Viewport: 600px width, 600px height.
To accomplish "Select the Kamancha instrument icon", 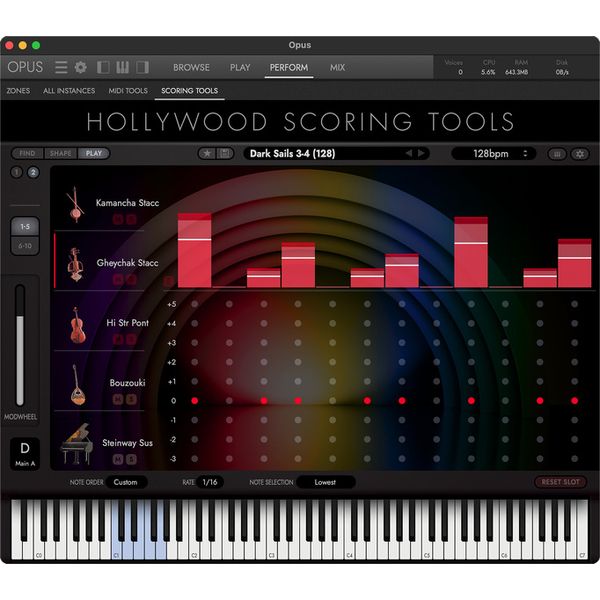I will click(x=75, y=205).
